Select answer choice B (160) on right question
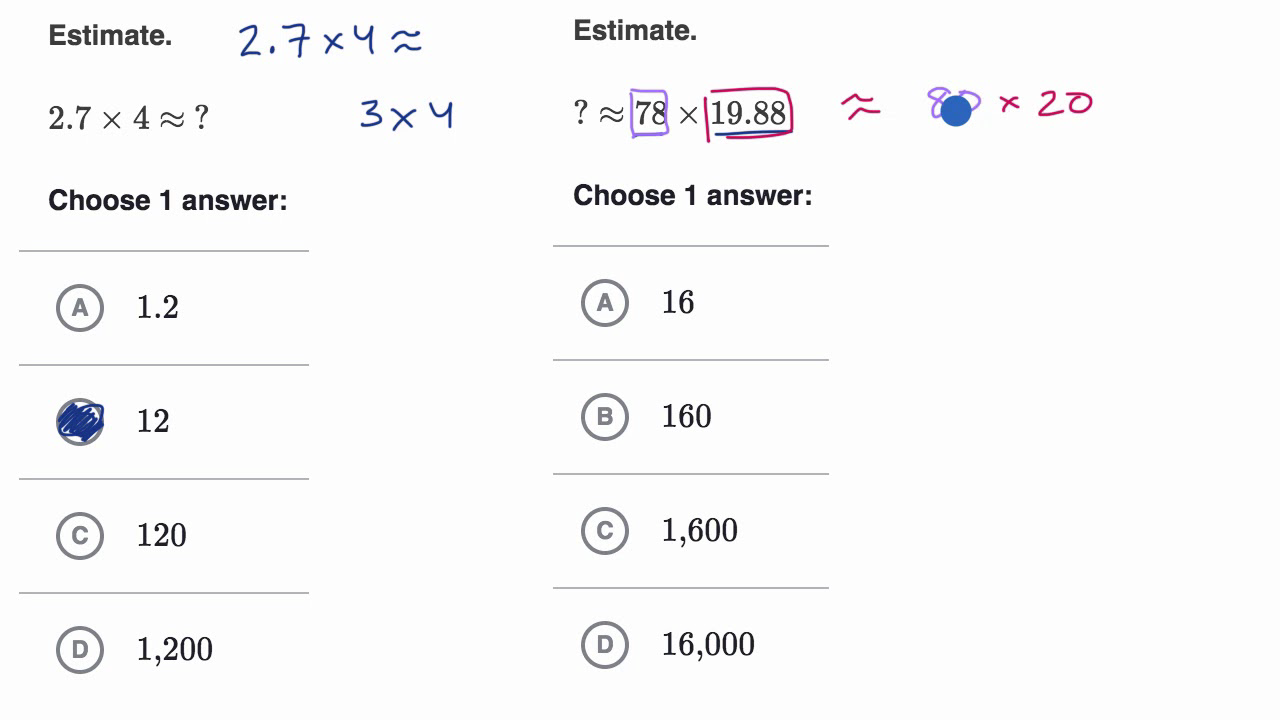The height and width of the screenshot is (720, 1280). tap(603, 417)
